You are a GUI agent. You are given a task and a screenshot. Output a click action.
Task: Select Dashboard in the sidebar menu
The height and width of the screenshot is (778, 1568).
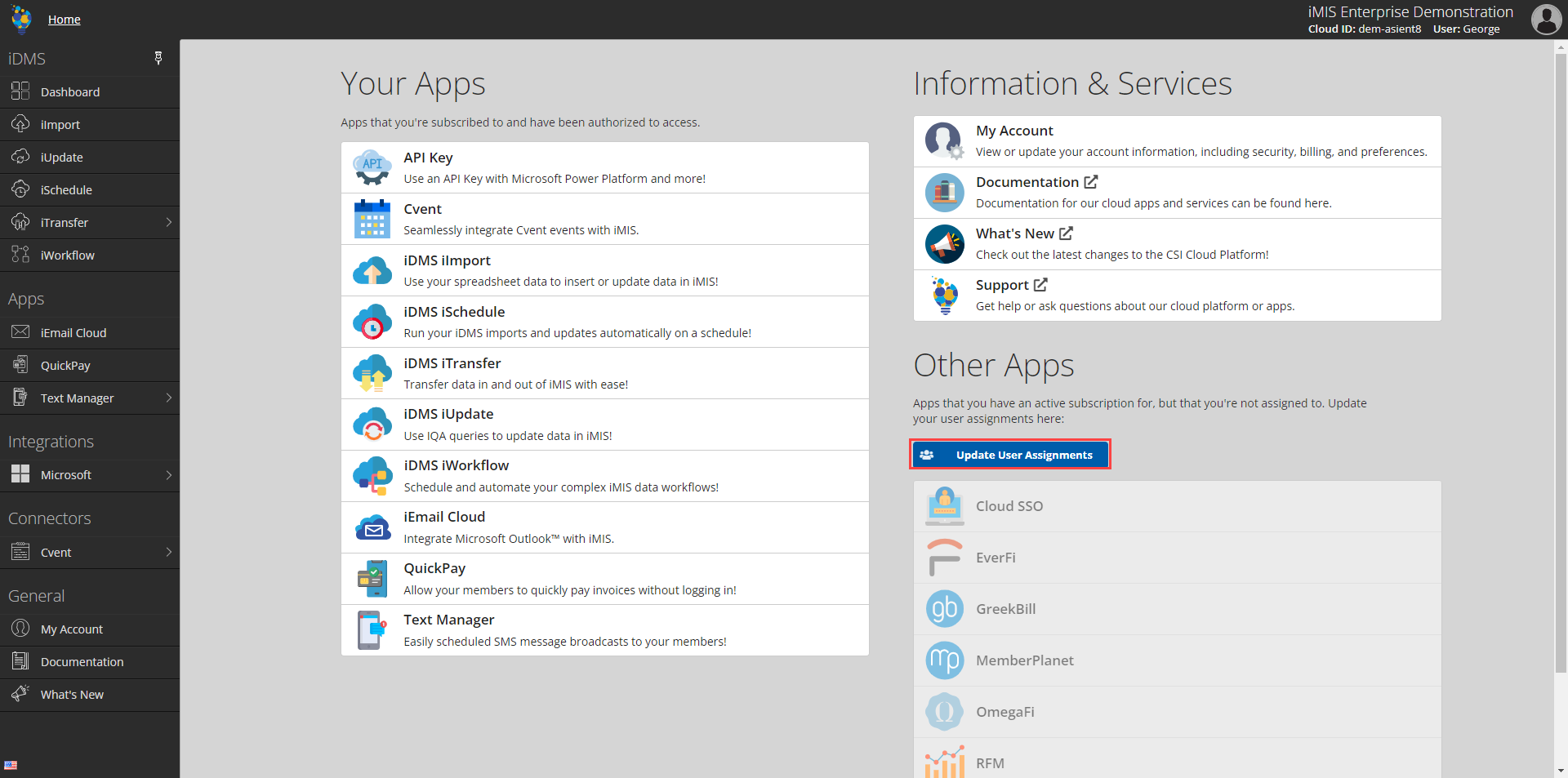[69, 91]
